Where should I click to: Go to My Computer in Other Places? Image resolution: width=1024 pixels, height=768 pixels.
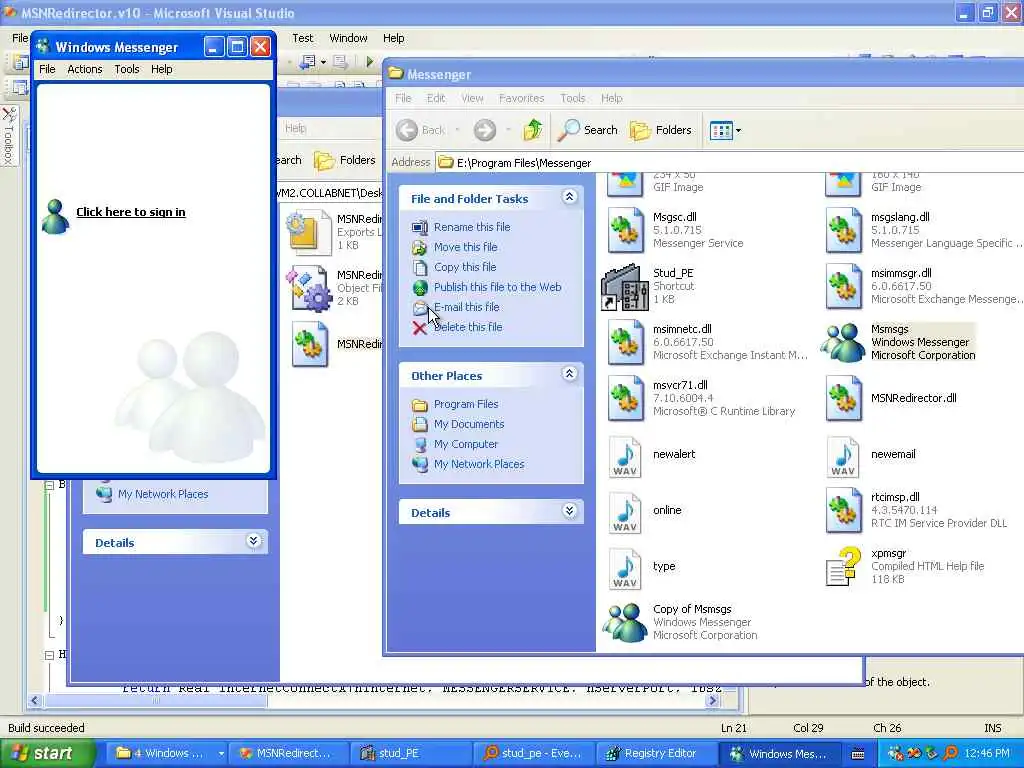pos(466,444)
